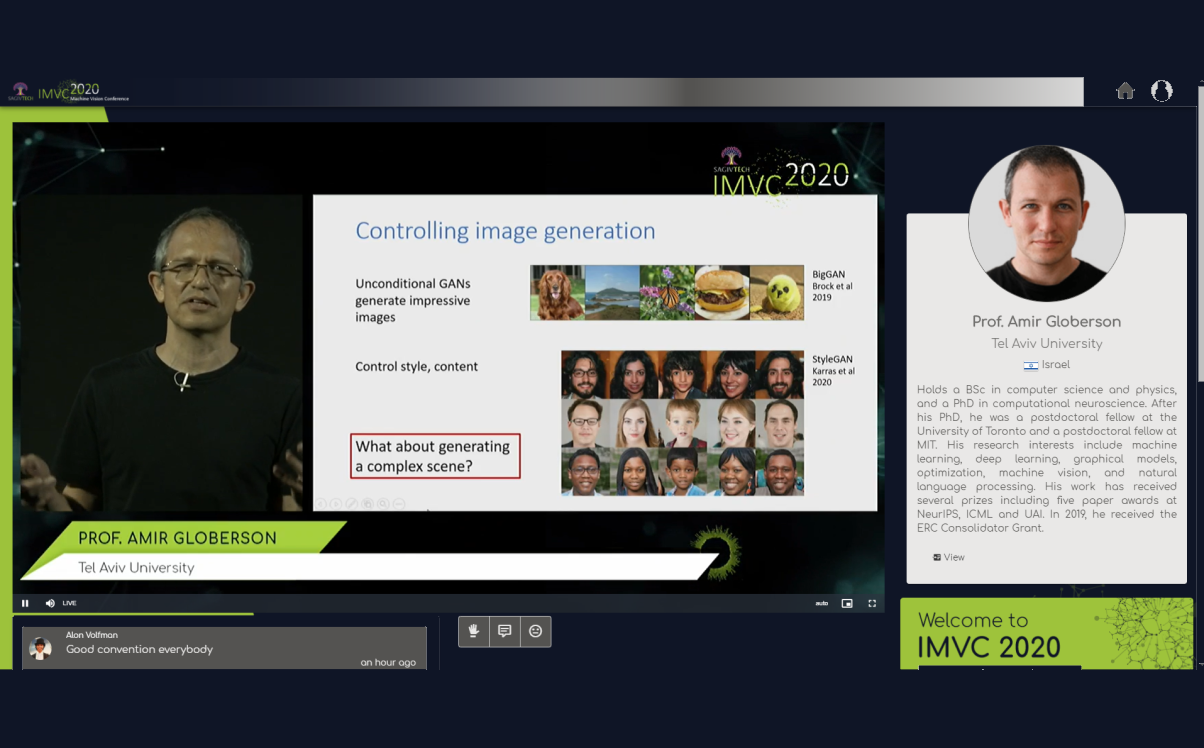
Task: Jump to LIVE in the video player
Action: click(70, 603)
